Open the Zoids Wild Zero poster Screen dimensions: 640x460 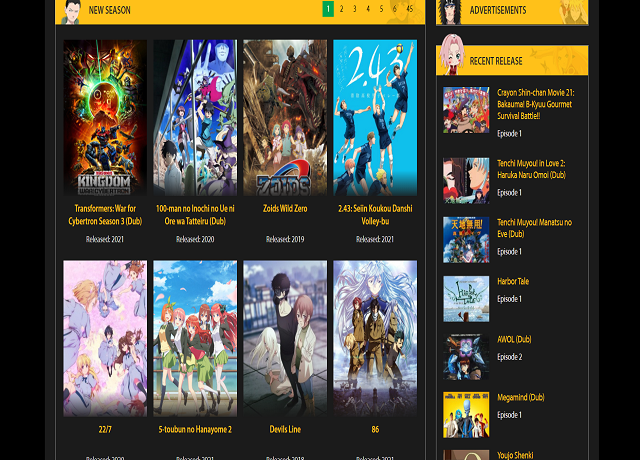(284, 118)
